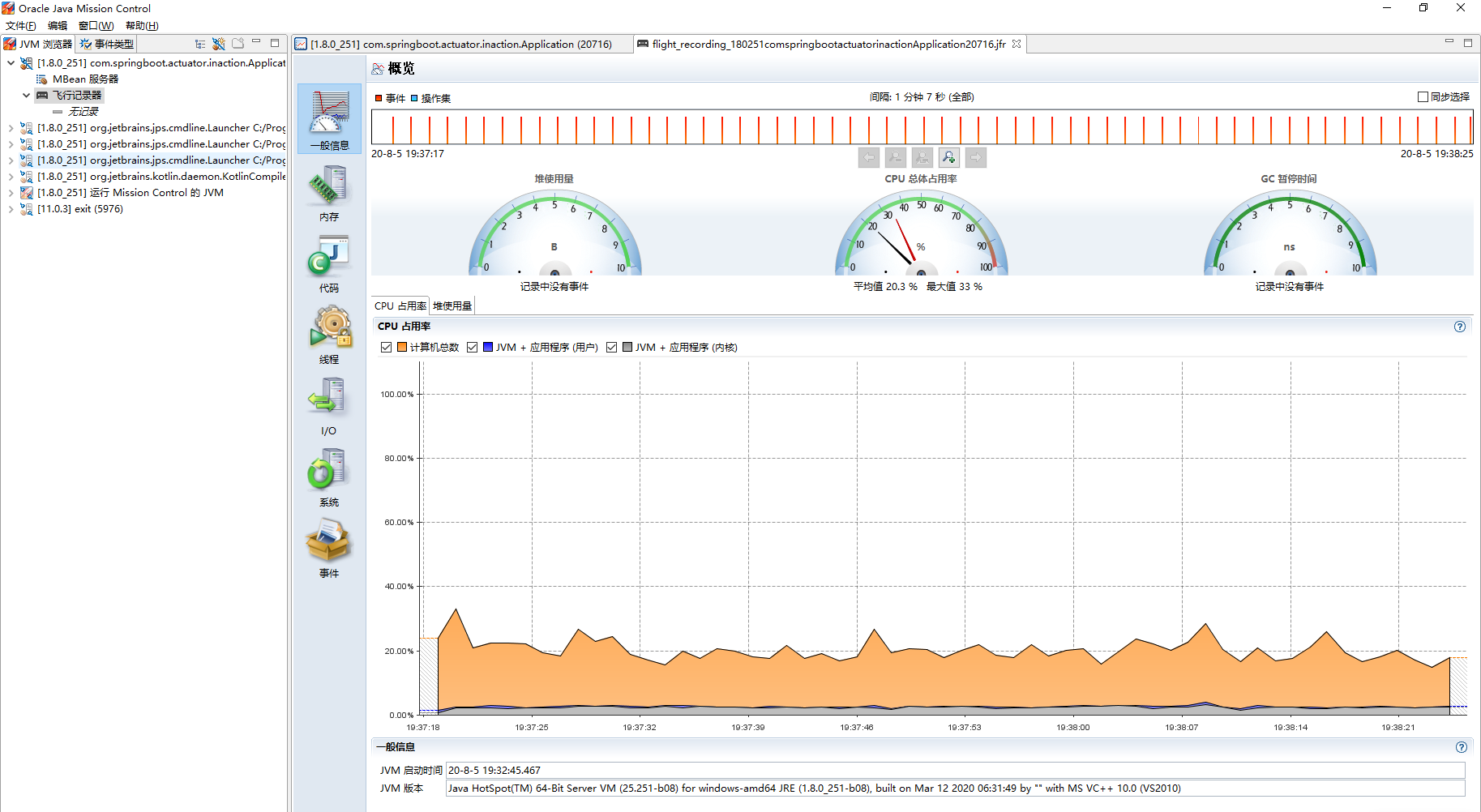Collapse the com.springboot.actuator.inaction.Application node

(x=11, y=62)
